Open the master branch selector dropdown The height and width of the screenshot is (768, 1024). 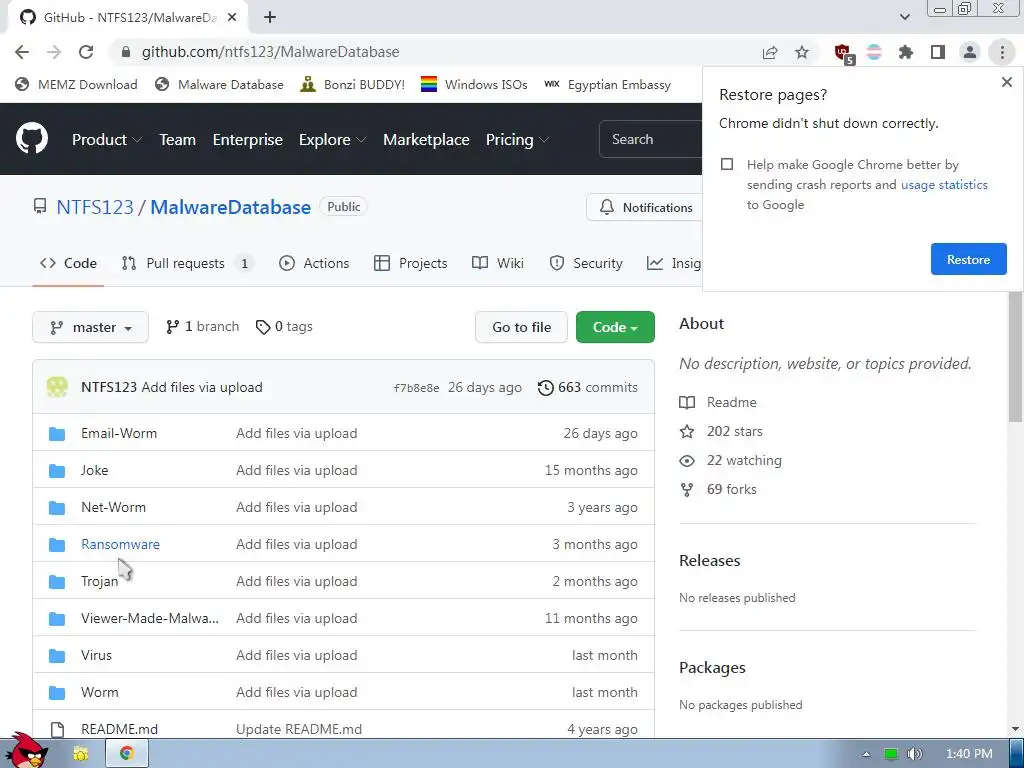click(x=90, y=327)
